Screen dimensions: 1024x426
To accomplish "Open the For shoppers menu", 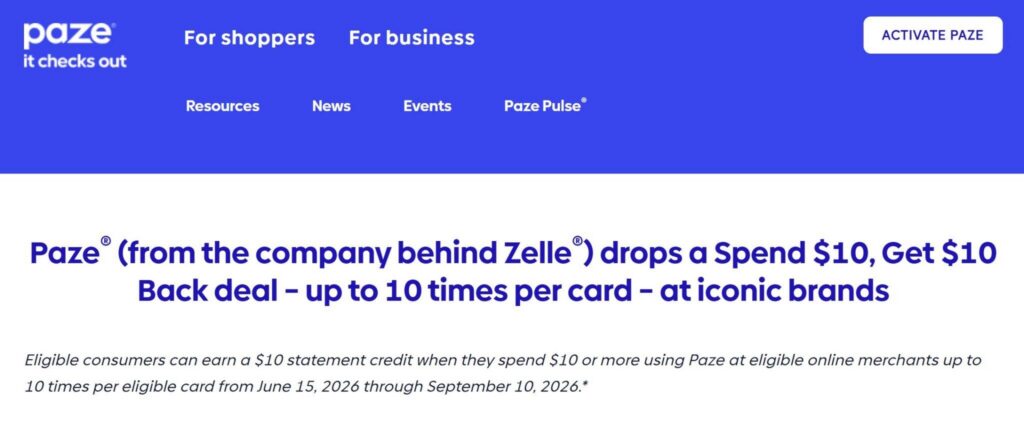I will coord(249,38).
